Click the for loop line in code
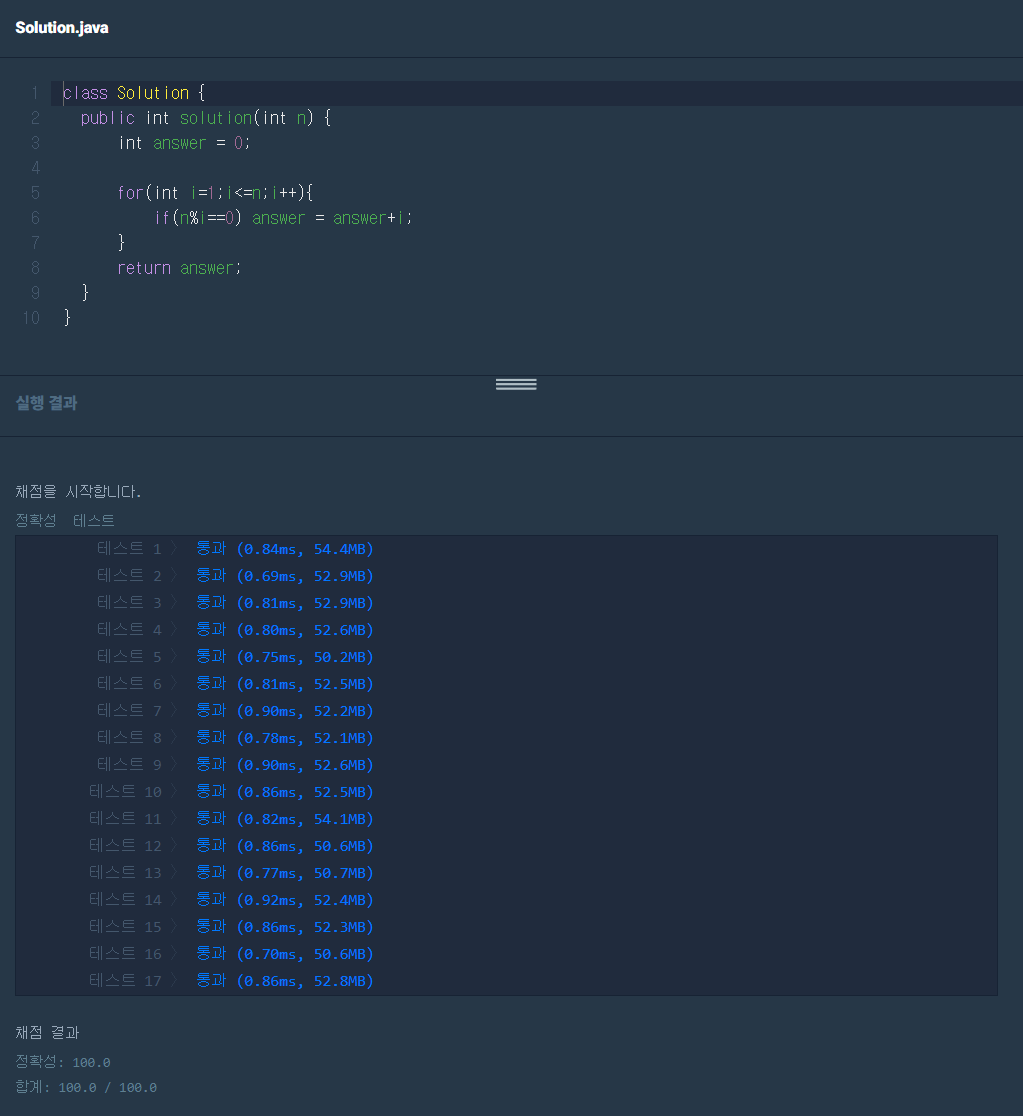The image size is (1023, 1116). pyautogui.click(x=215, y=193)
